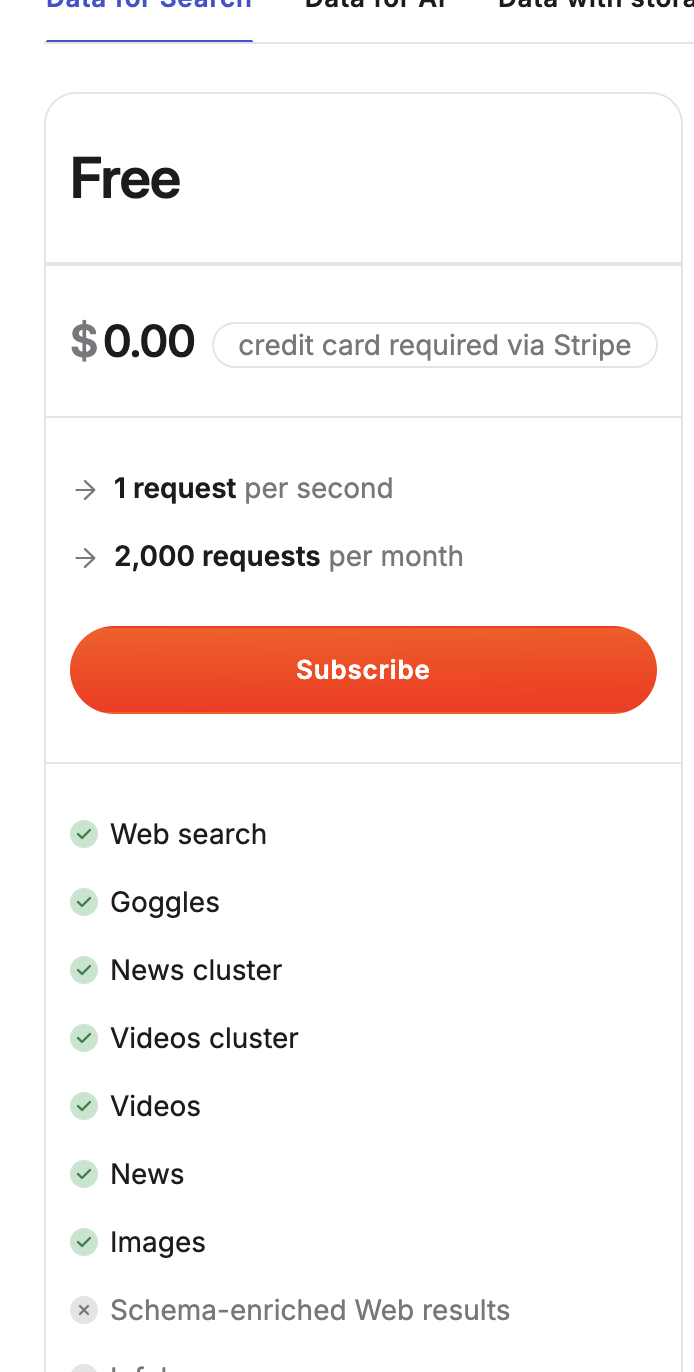This screenshot has width=694, height=1372.
Task: Click the credit card required via Stripe pill
Action: [435, 344]
